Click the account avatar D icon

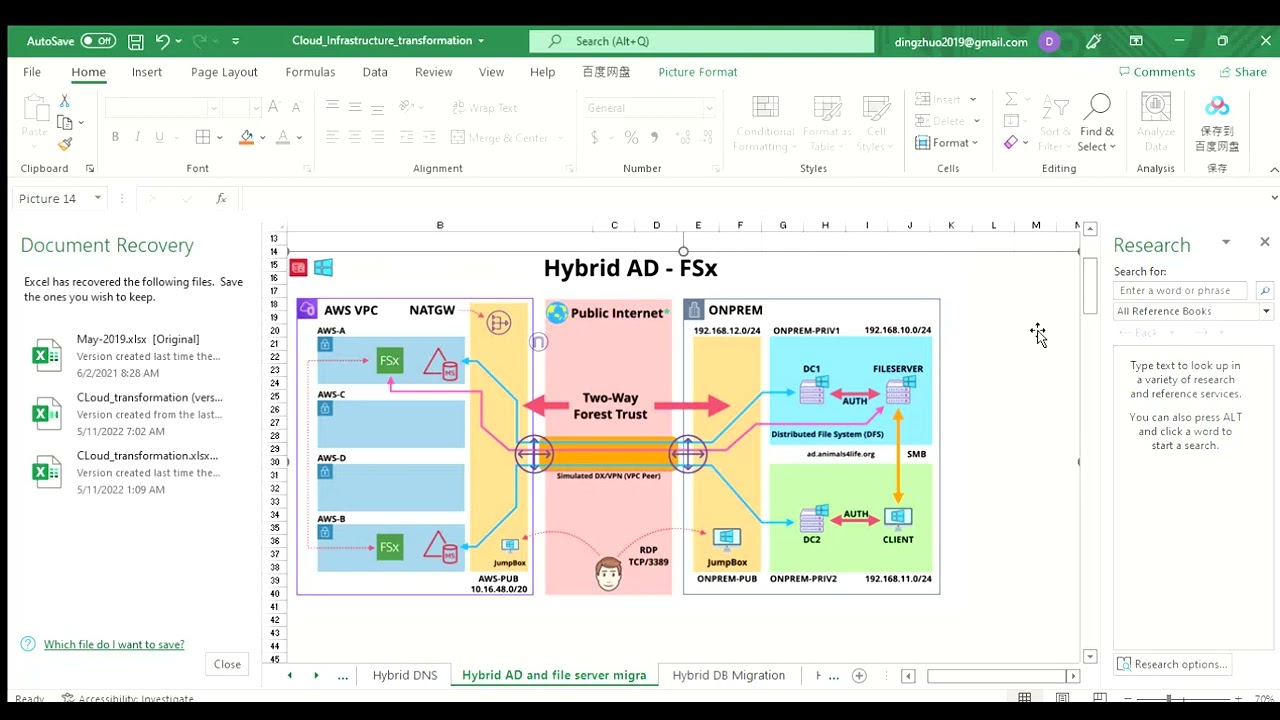pyautogui.click(x=1049, y=41)
